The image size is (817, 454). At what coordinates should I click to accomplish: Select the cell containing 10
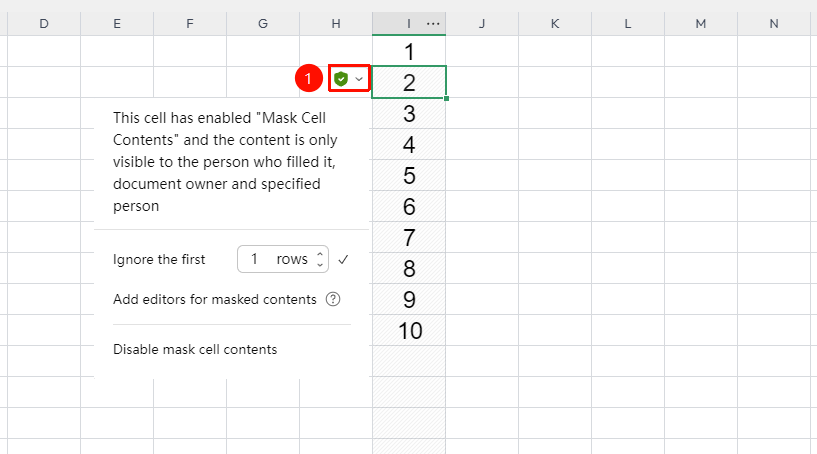point(409,330)
